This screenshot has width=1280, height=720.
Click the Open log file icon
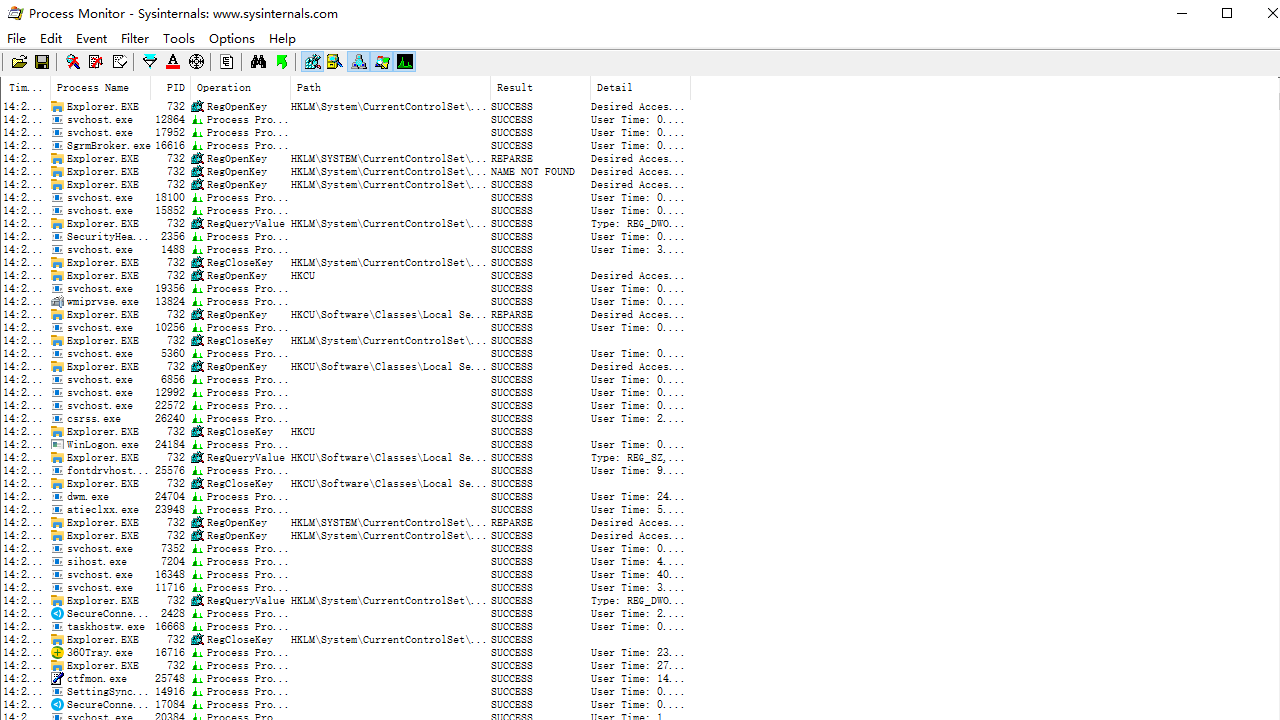(19, 62)
